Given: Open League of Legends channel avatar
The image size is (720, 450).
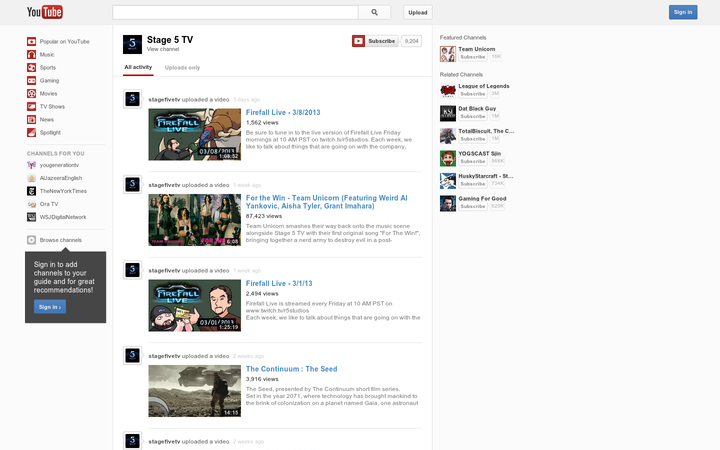Looking at the screenshot, I should coord(448,90).
